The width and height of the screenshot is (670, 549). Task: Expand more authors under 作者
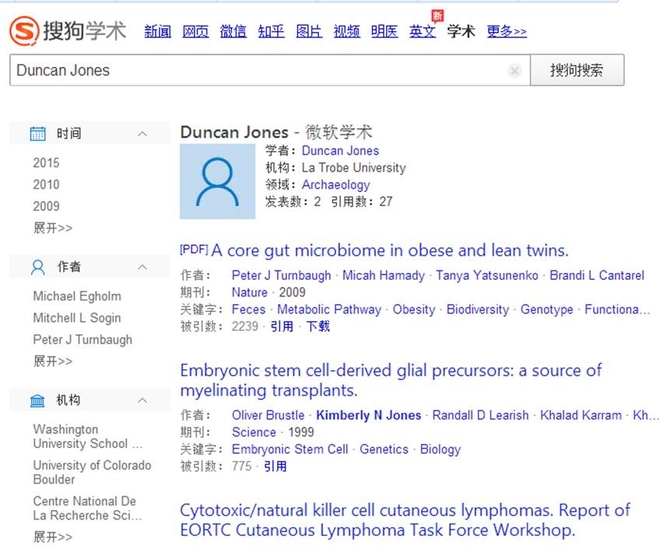[53, 361]
